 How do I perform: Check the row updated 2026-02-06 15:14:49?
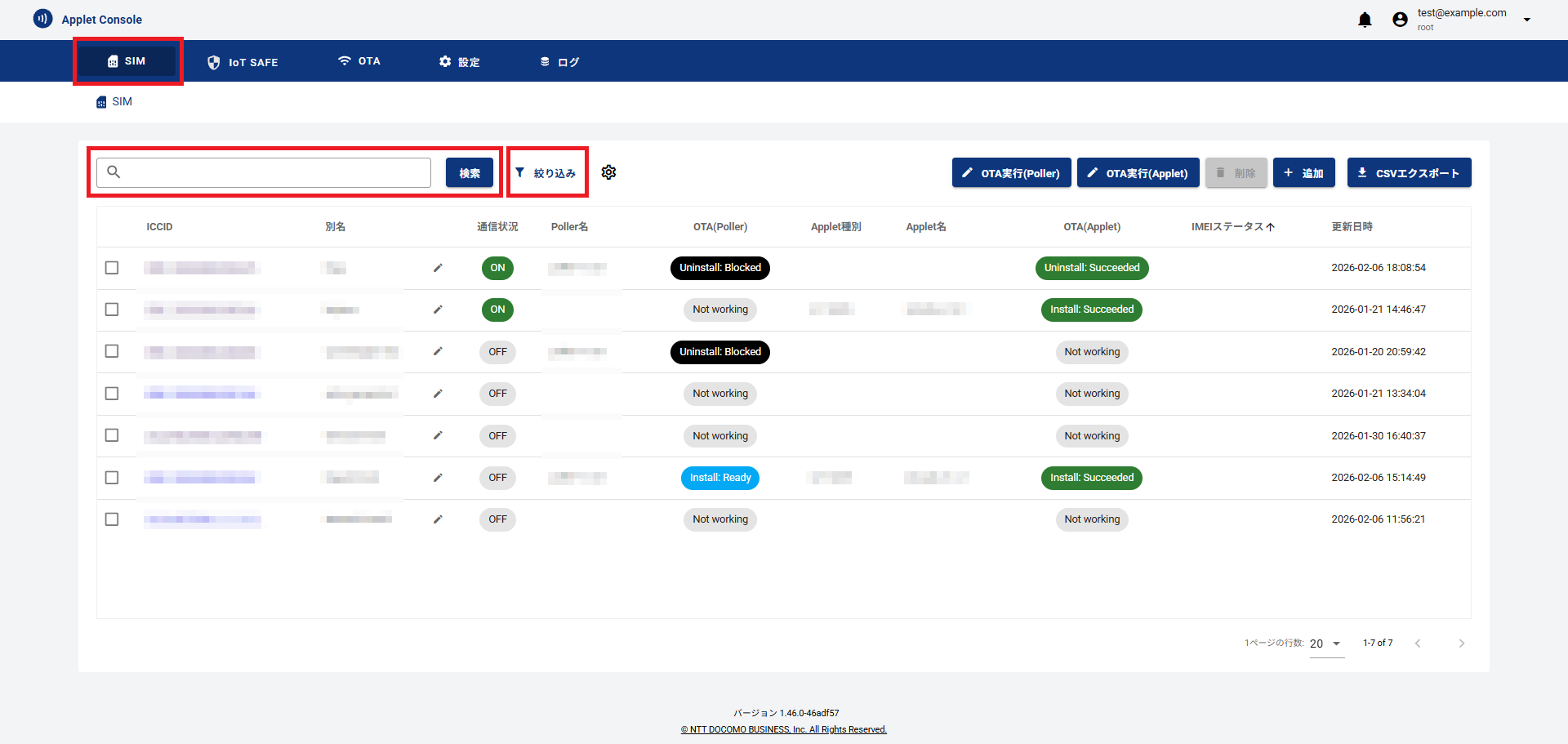(112, 478)
